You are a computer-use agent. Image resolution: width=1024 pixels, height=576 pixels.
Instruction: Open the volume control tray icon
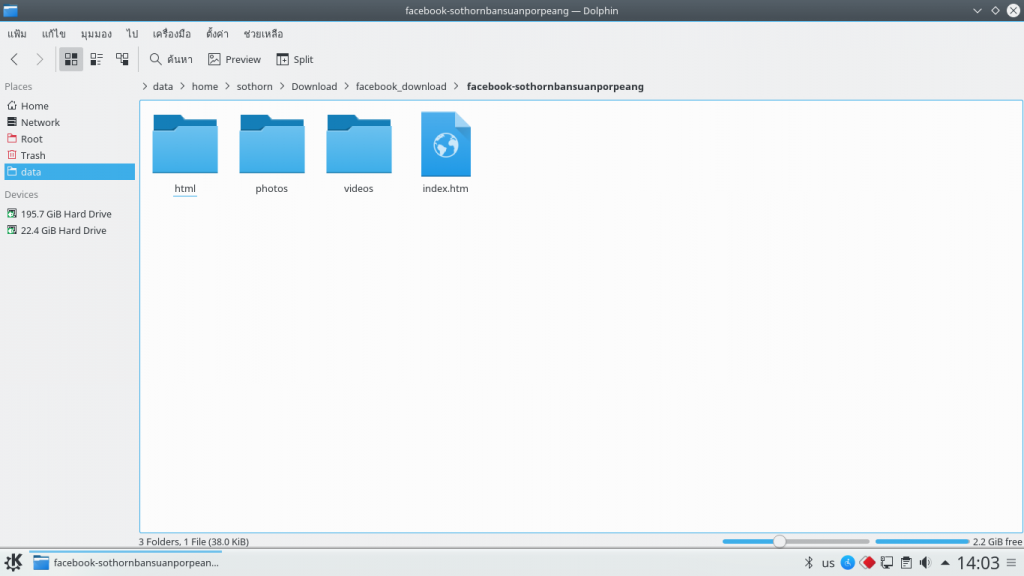pyautogui.click(x=925, y=562)
